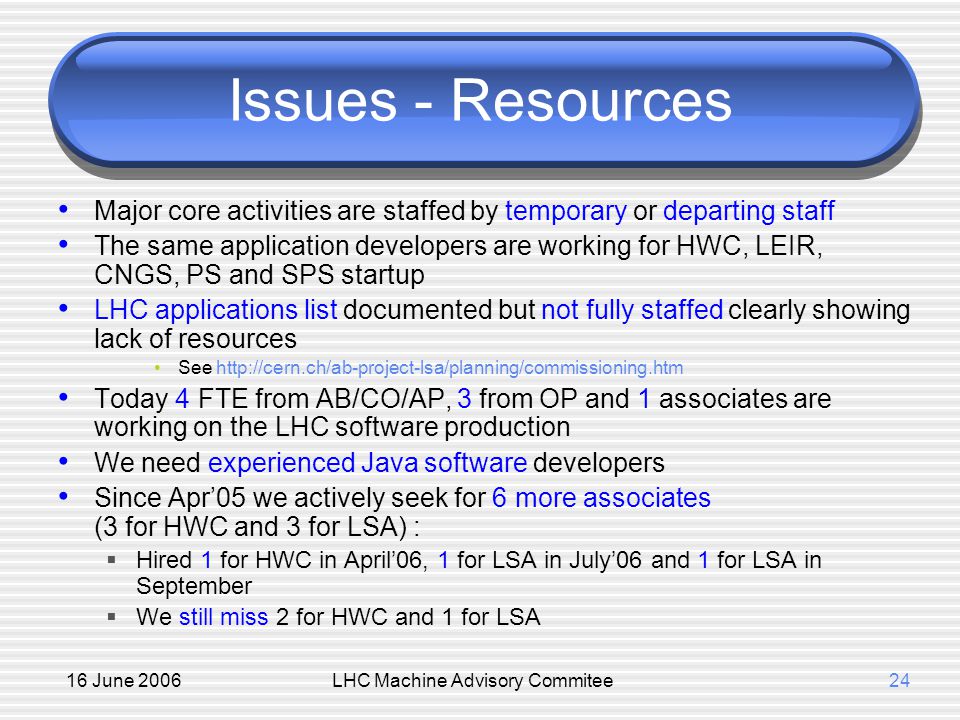The width and height of the screenshot is (960, 720).
Task: Click the word "September" in the sub-bullet
Action: point(194,587)
